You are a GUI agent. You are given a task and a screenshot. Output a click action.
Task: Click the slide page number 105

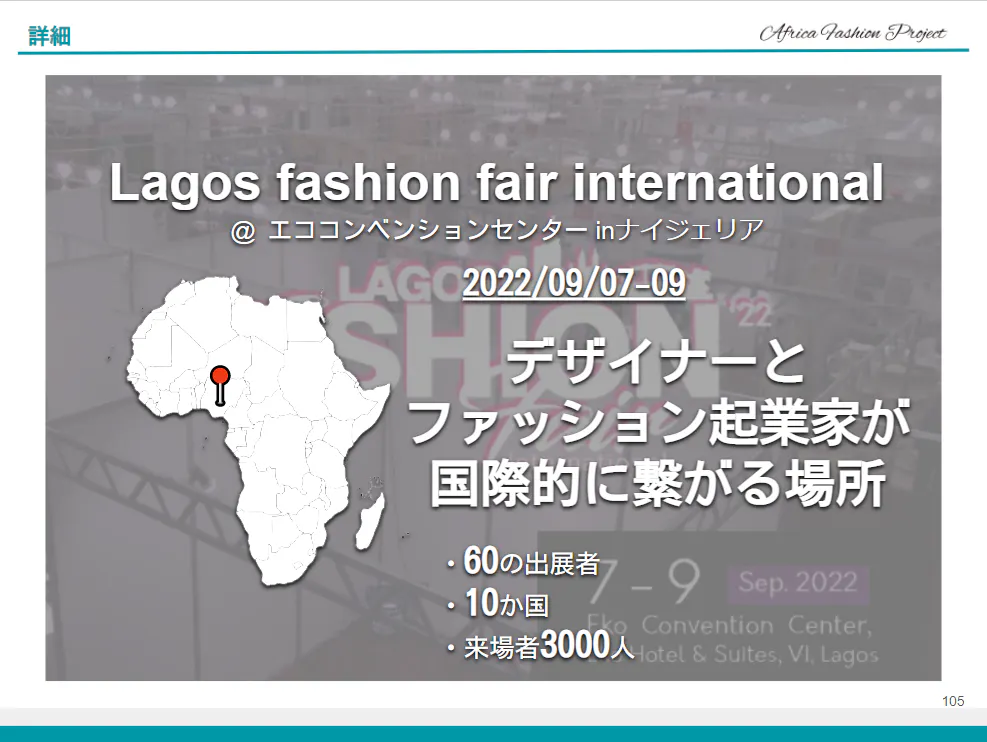[953, 701]
